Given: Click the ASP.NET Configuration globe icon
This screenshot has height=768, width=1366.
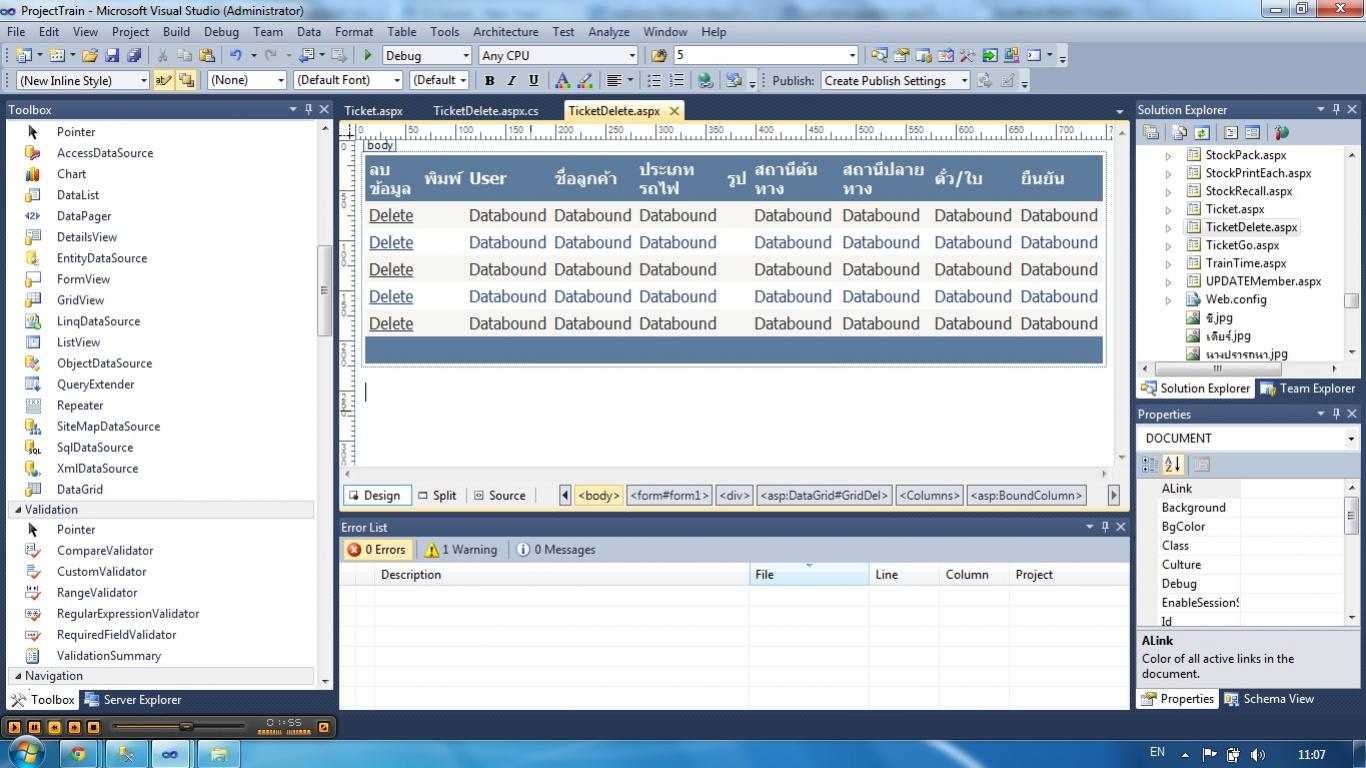Looking at the screenshot, I should (x=1282, y=132).
